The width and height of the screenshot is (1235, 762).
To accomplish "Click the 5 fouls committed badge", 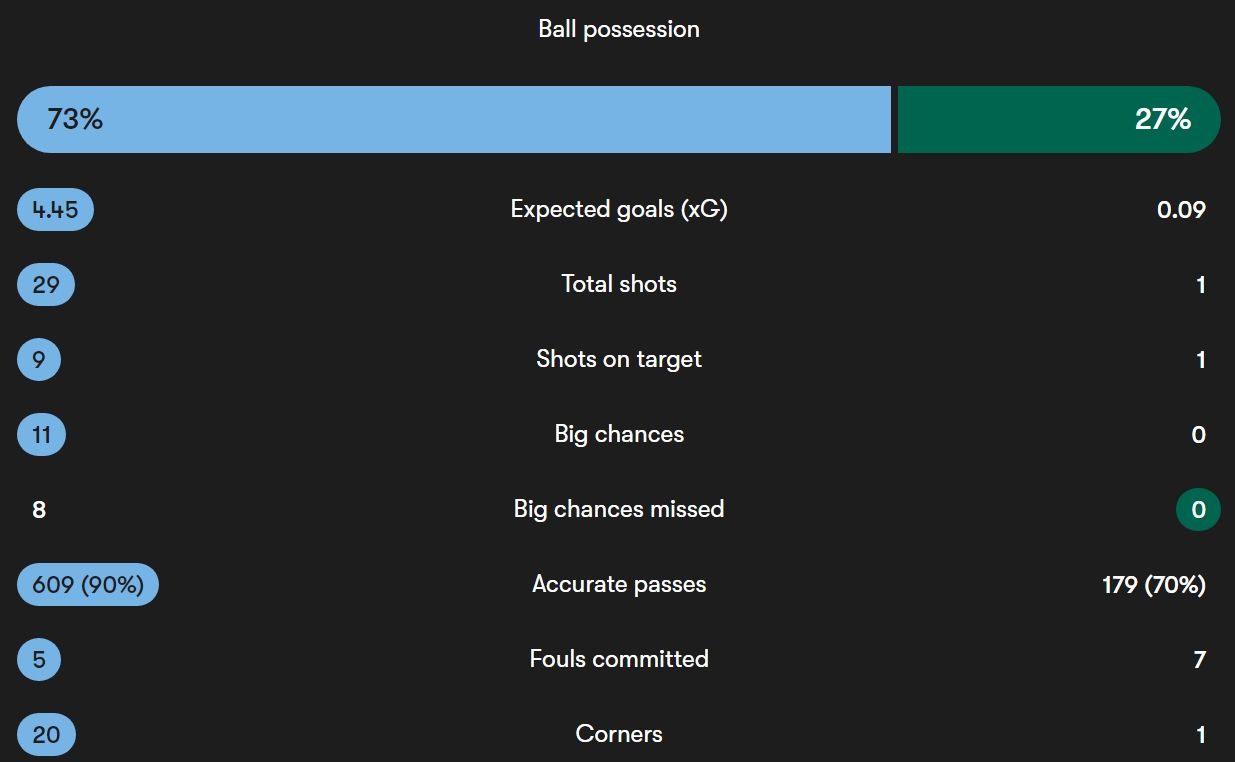I will click(x=39, y=660).
